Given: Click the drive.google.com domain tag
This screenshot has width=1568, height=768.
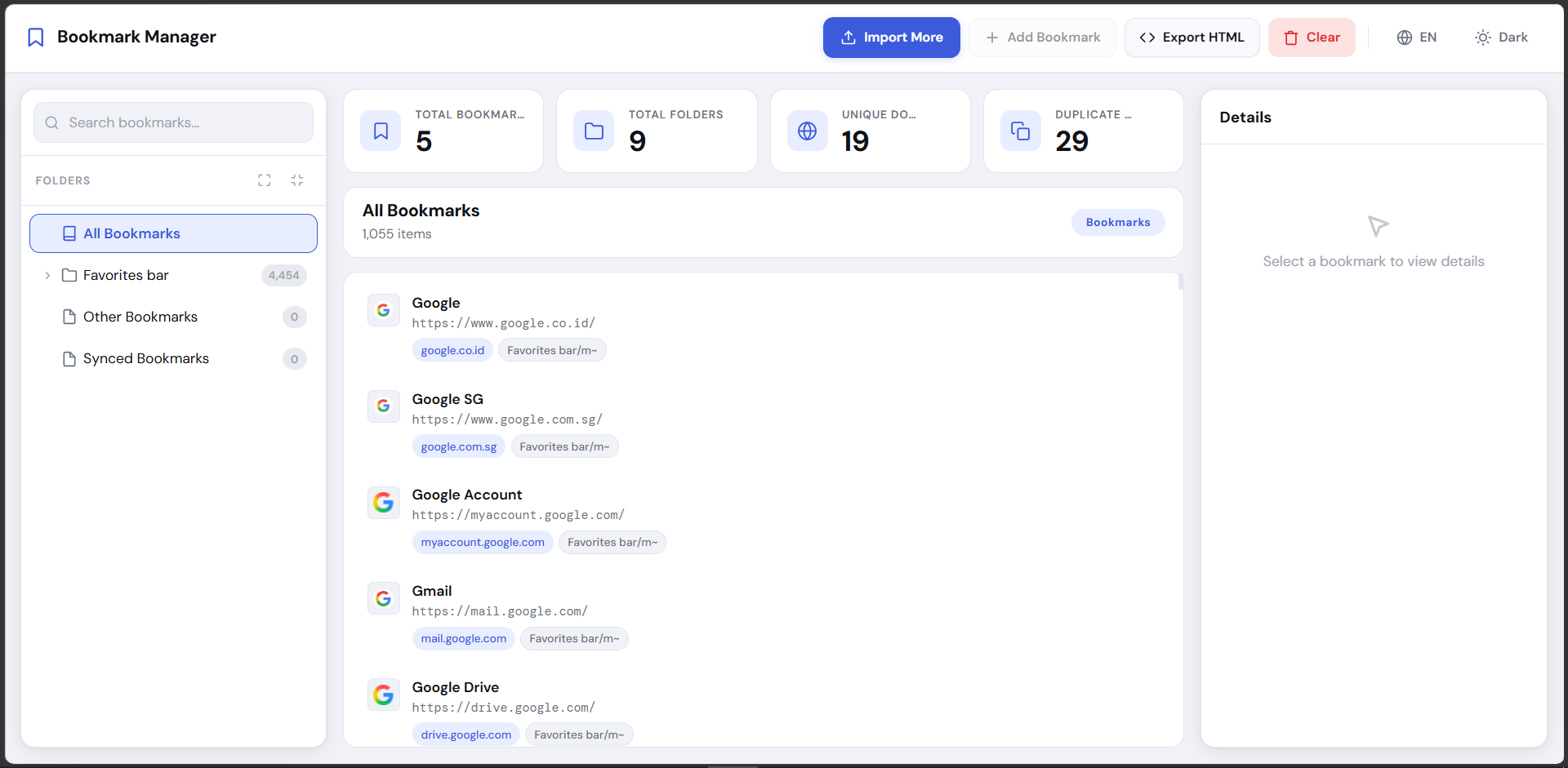Looking at the screenshot, I should [x=466, y=735].
